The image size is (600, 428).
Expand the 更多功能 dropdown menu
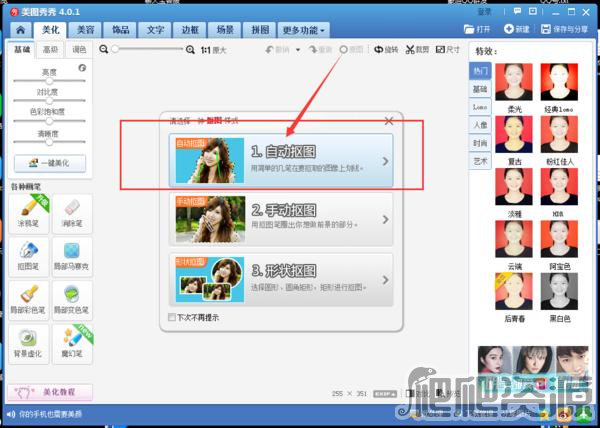[x=303, y=30]
